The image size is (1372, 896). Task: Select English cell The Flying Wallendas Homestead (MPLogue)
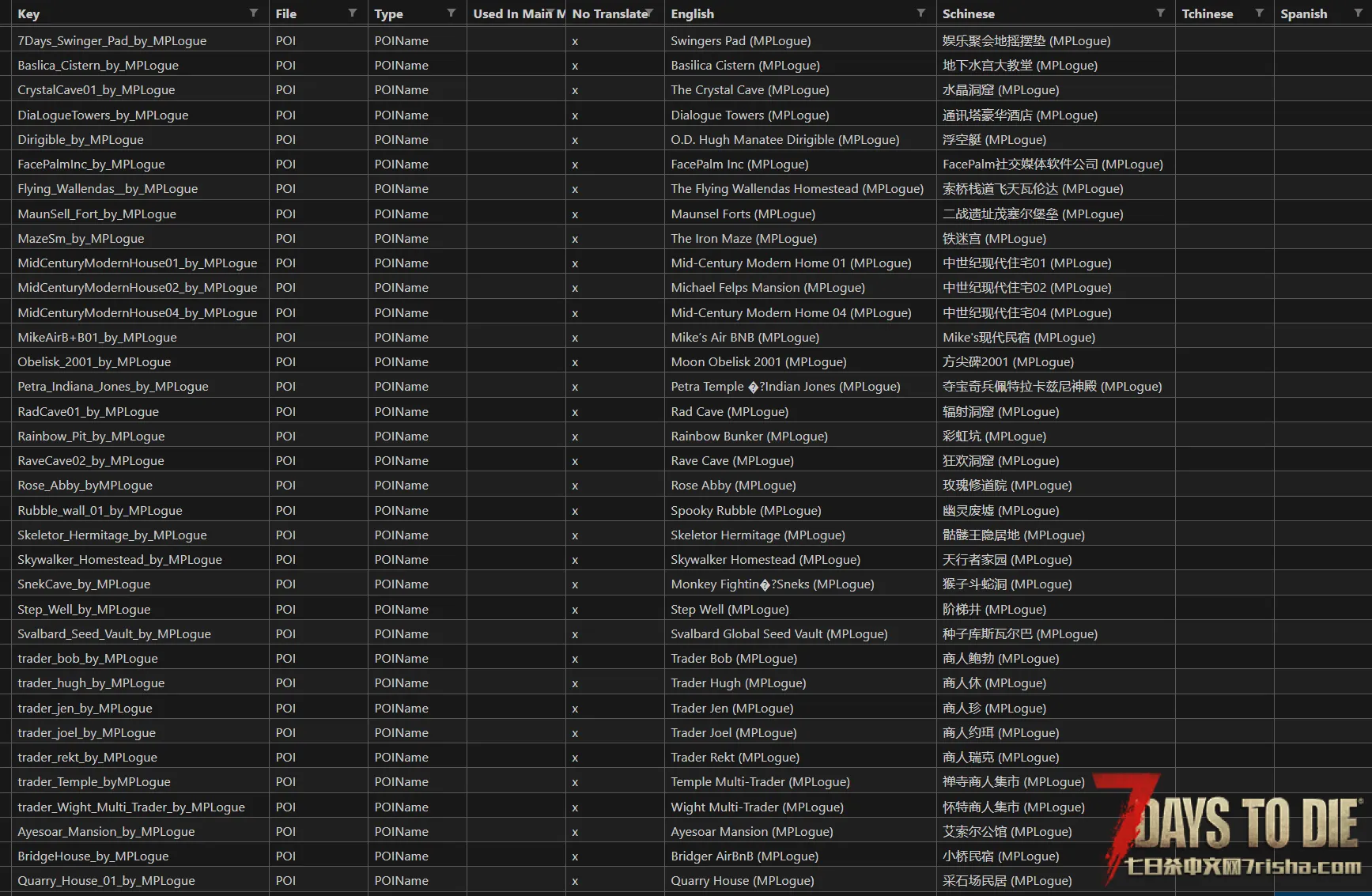tap(800, 188)
